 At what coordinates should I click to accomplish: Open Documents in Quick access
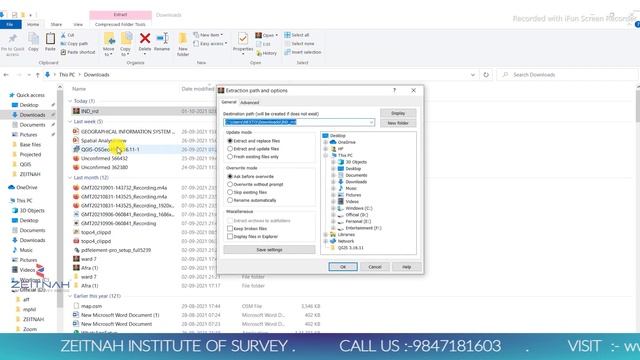coord(32,125)
